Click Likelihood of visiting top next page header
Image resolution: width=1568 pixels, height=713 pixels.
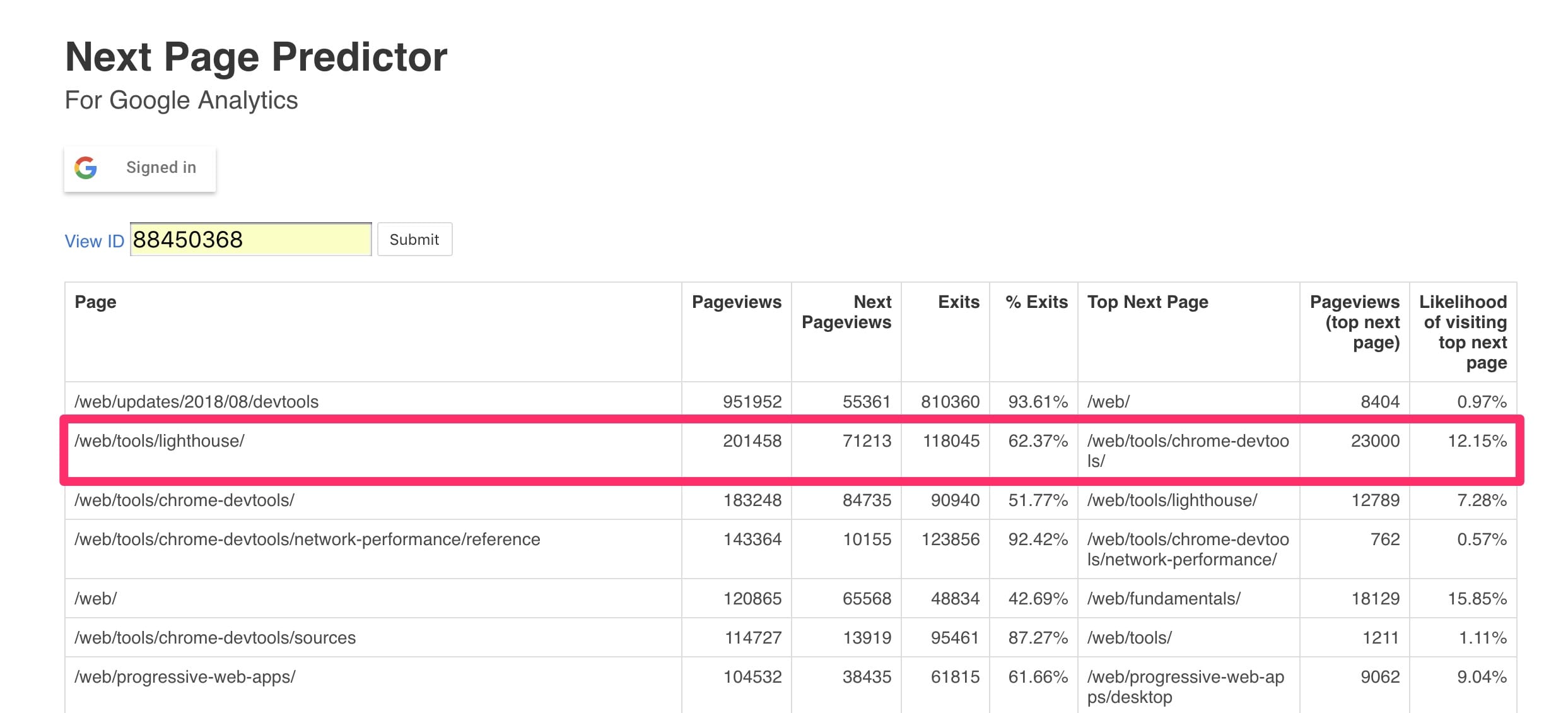[1463, 332]
